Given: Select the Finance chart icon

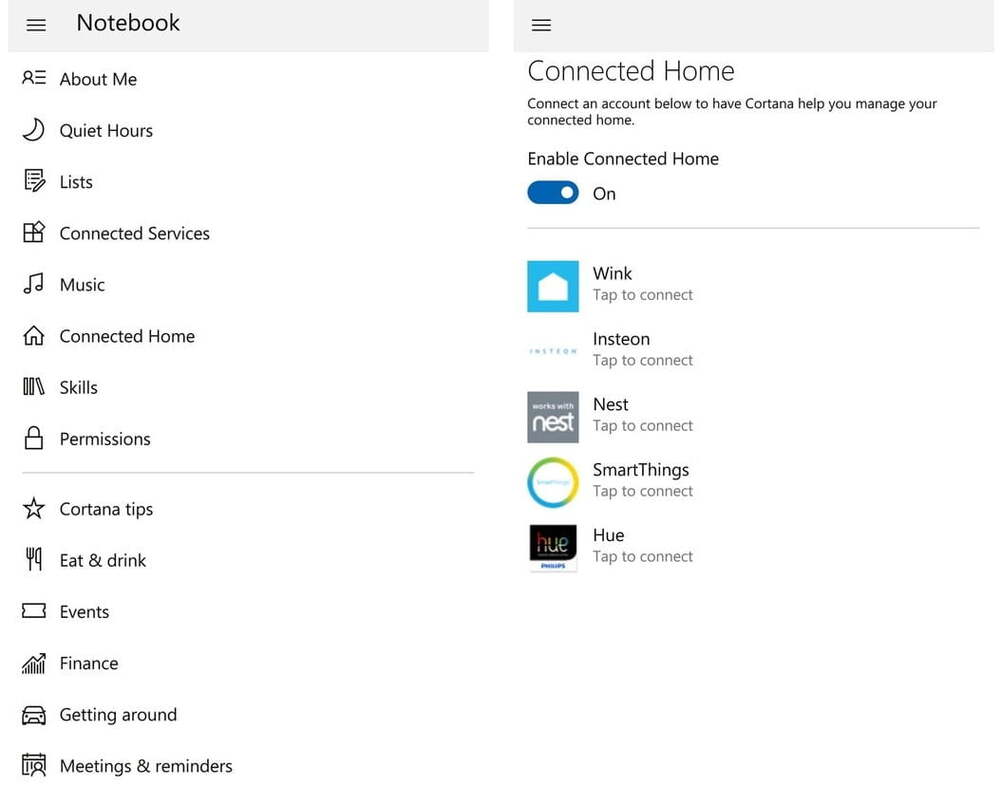Looking at the screenshot, I should tap(33, 663).
